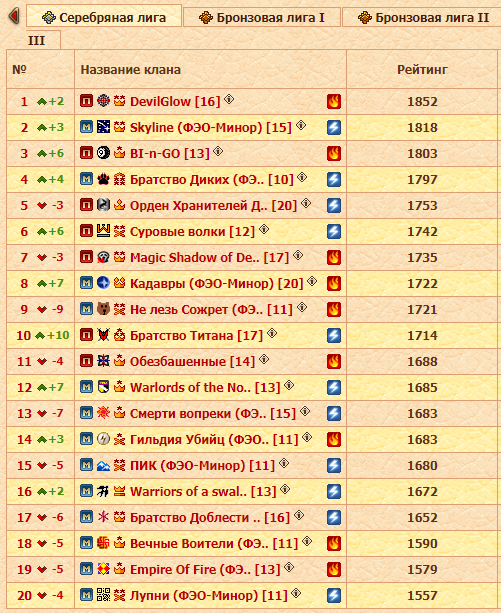Click the red П badge in Обезбашенные row
Image resolution: width=501 pixels, height=613 pixels.
pyautogui.click(x=86, y=361)
